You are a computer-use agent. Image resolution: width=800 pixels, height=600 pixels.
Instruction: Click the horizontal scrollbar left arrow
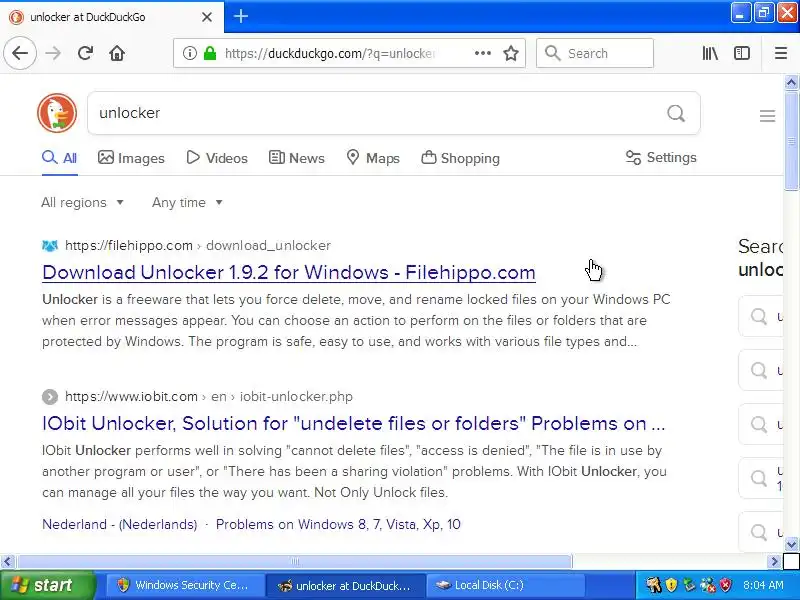[7, 562]
